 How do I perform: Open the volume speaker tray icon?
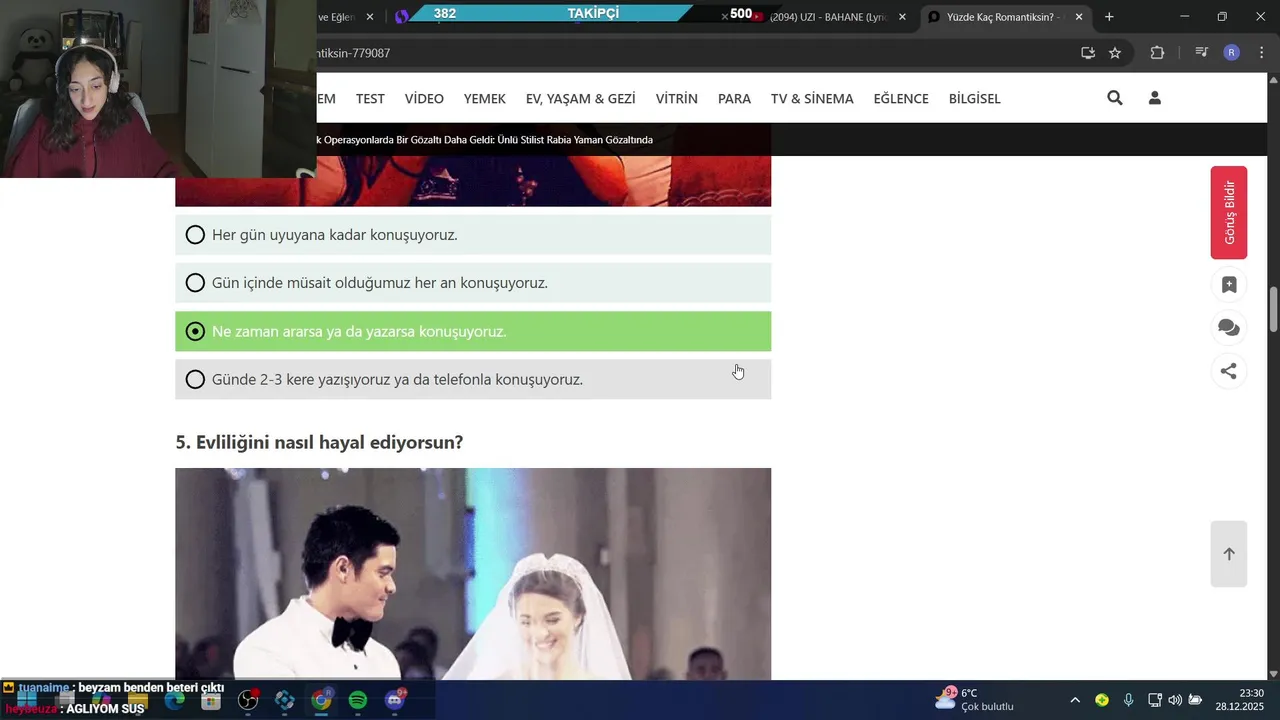point(1175,700)
